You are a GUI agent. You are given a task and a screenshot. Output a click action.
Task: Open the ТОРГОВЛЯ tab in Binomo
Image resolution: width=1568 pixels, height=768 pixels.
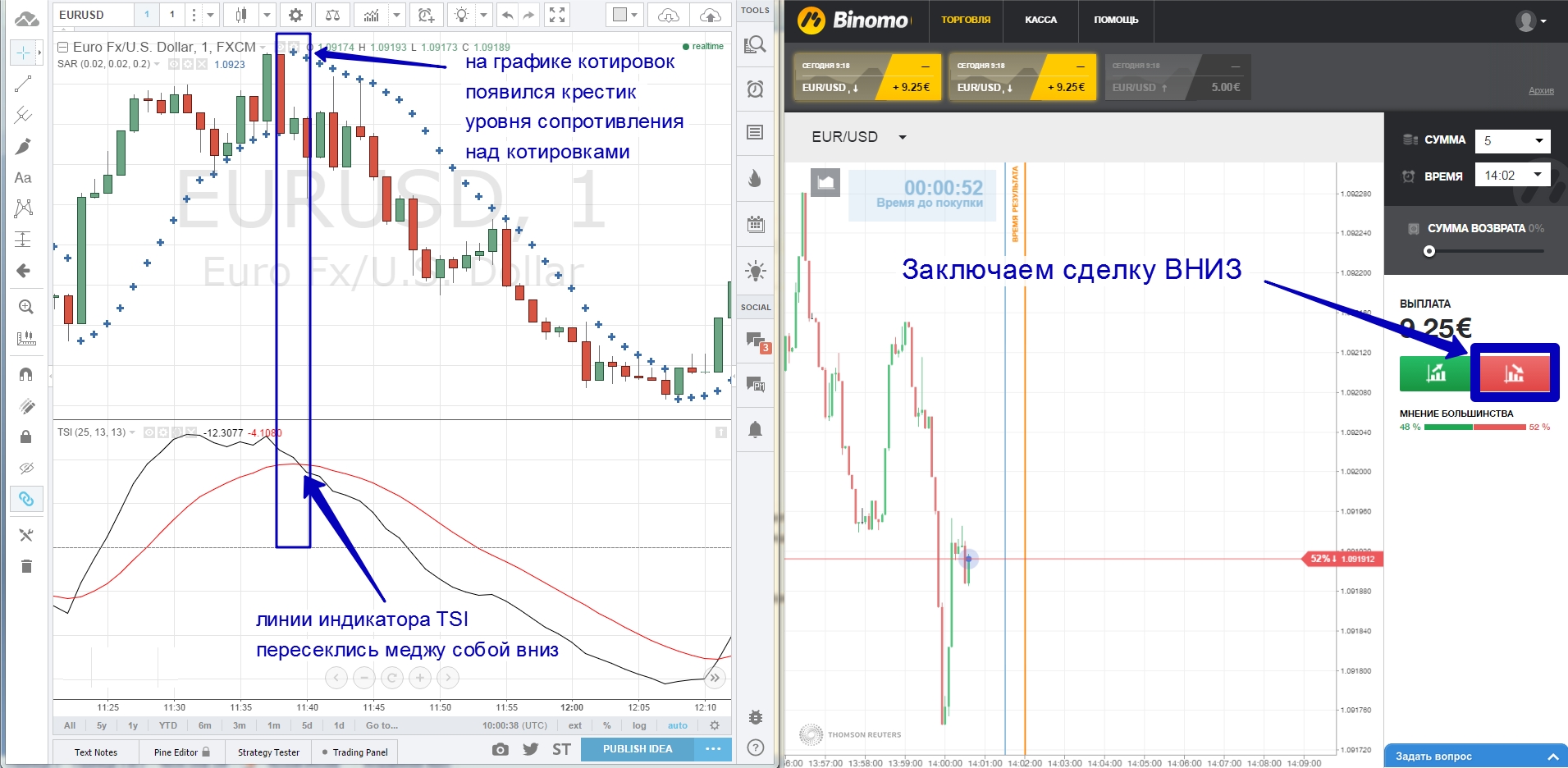click(x=966, y=20)
